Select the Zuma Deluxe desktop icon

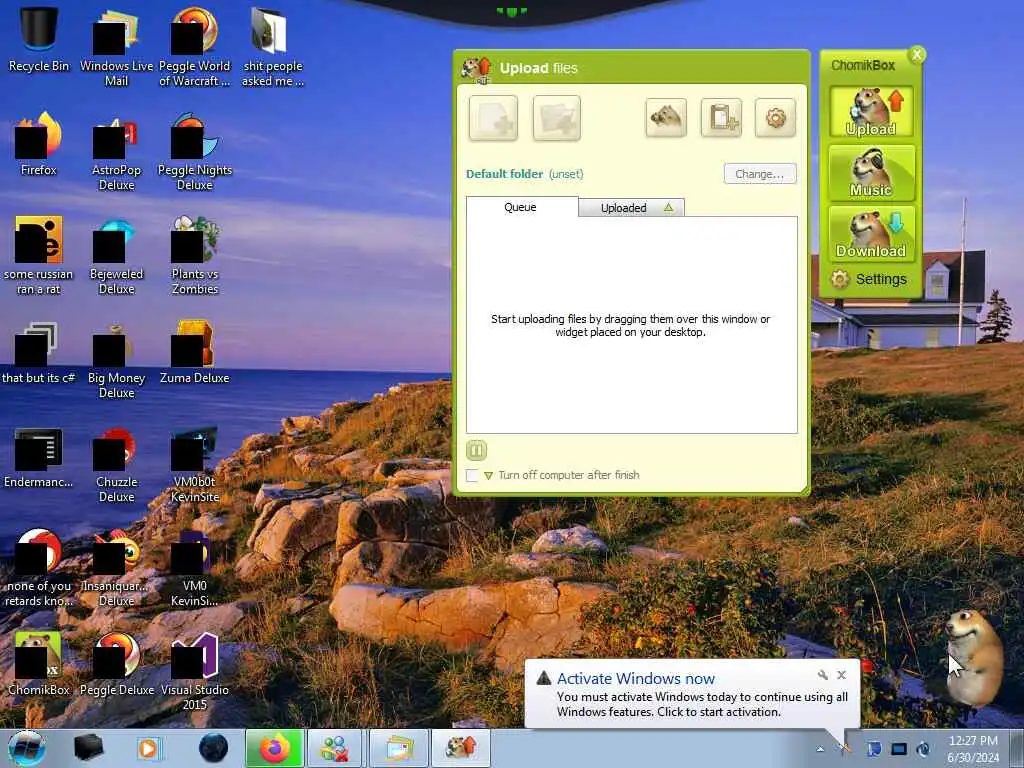[195, 352]
